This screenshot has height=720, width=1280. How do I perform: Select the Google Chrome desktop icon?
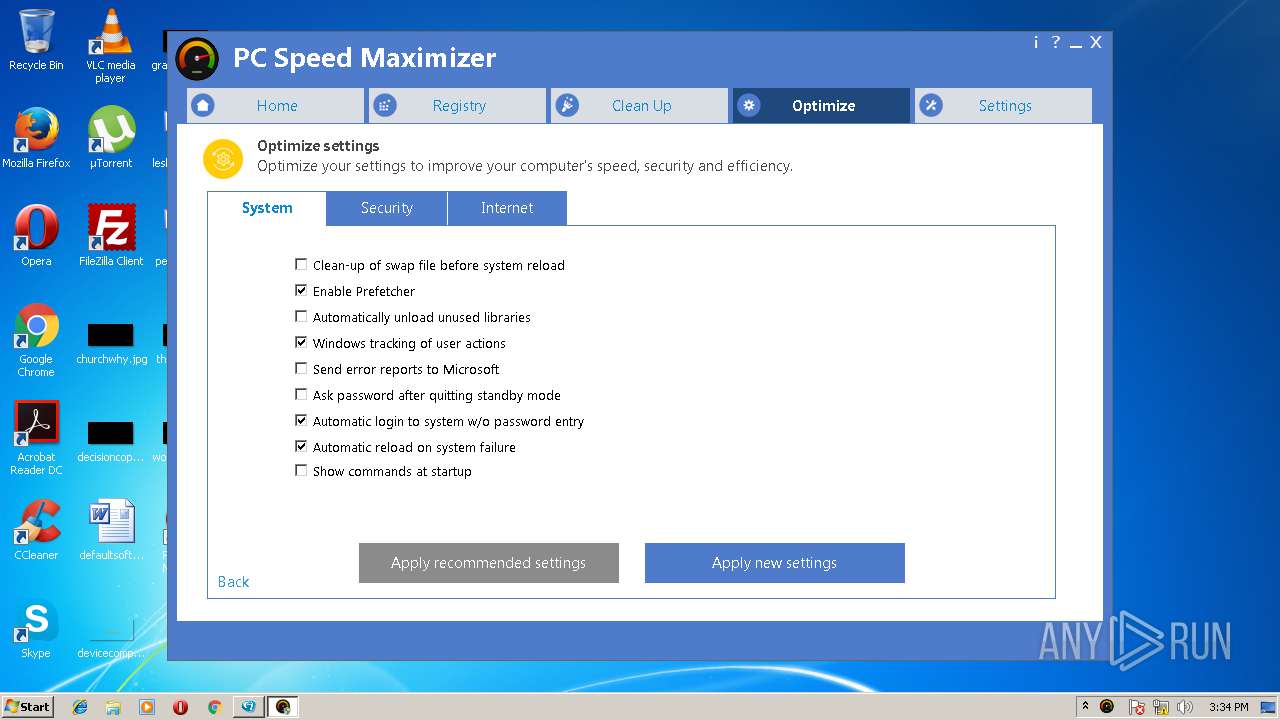tap(36, 340)
